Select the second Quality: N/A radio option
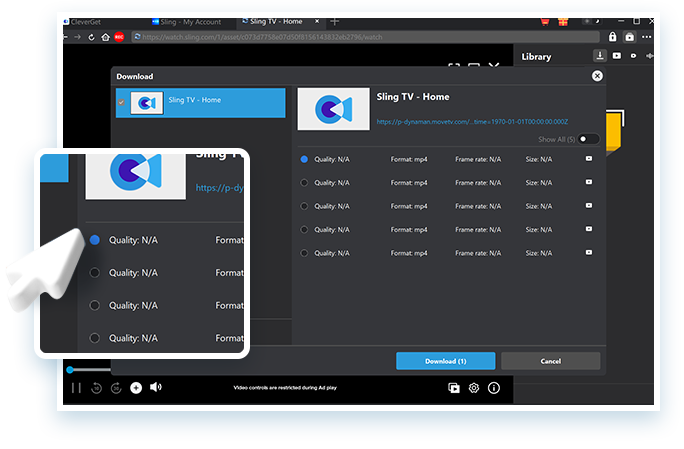Viewport: 684px width, 449px height. click(304, 183)
